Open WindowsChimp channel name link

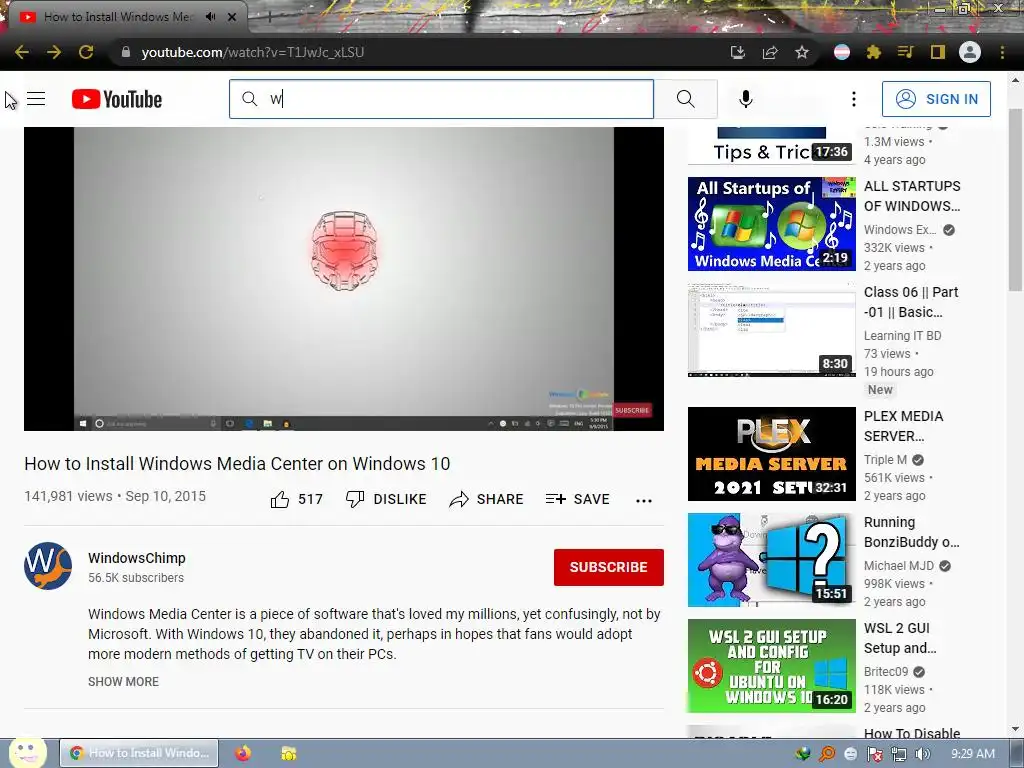[137, 558]
